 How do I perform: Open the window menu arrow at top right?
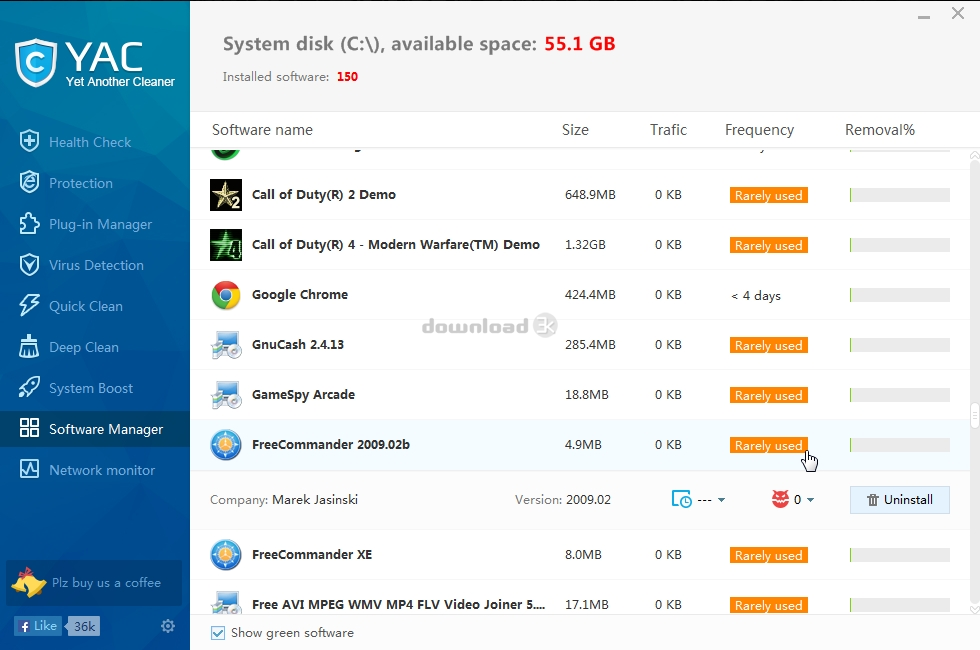point(922,14)
